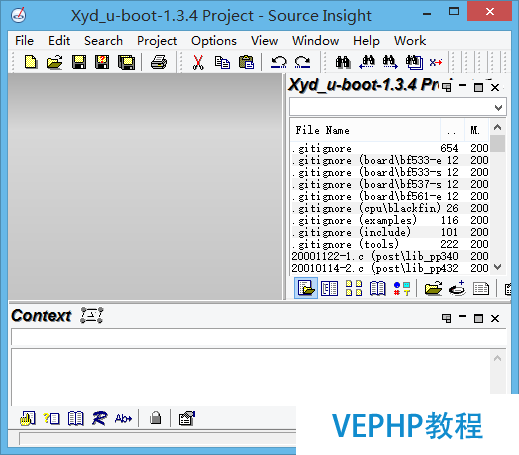
Task: Click the question-mark page icon in Context toolbar
Action: tap(52, 418)
